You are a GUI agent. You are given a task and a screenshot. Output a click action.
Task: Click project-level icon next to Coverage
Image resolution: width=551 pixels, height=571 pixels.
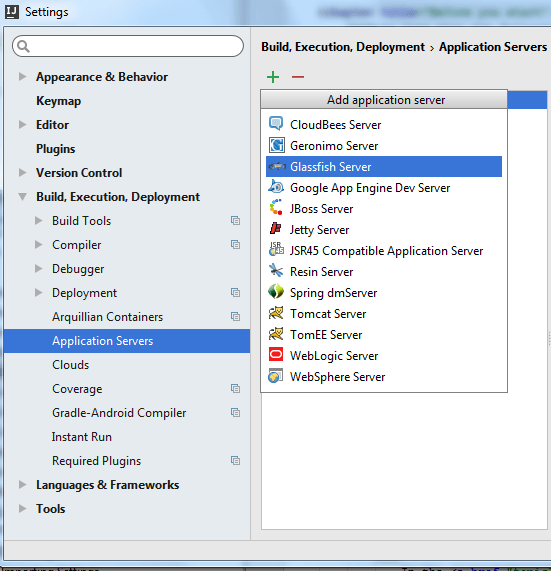point(235,389)
